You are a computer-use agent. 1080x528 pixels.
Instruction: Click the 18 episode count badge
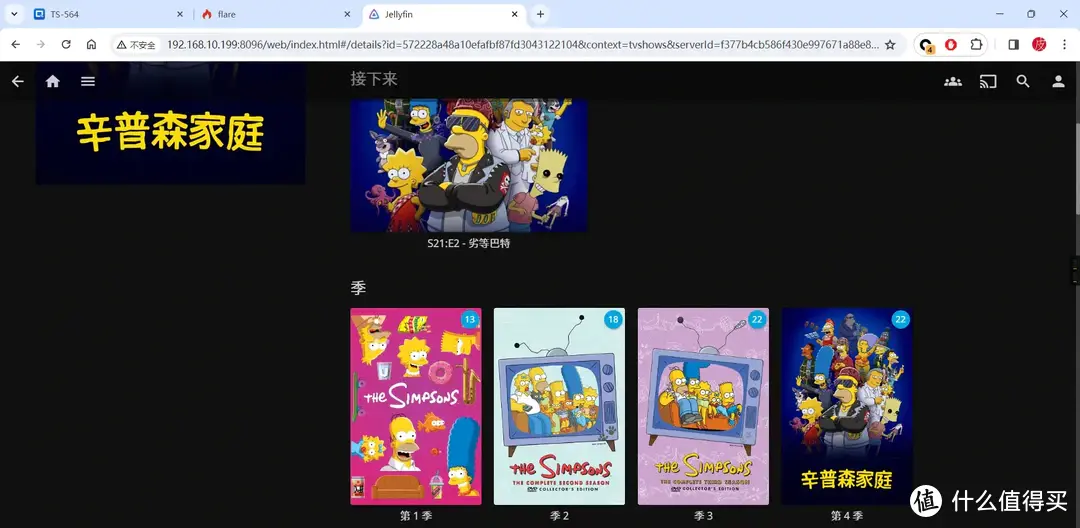(x=613, y=319)
